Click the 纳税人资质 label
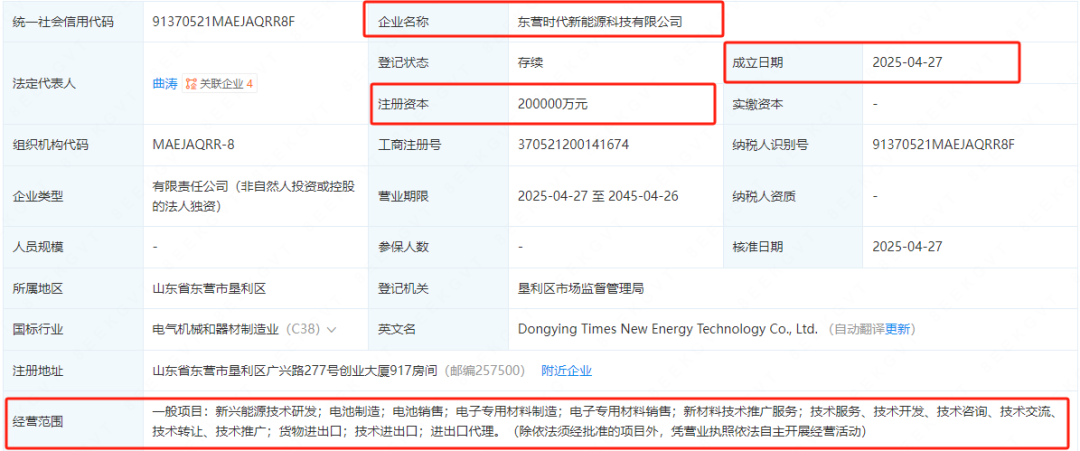 (x=764, y=196)
